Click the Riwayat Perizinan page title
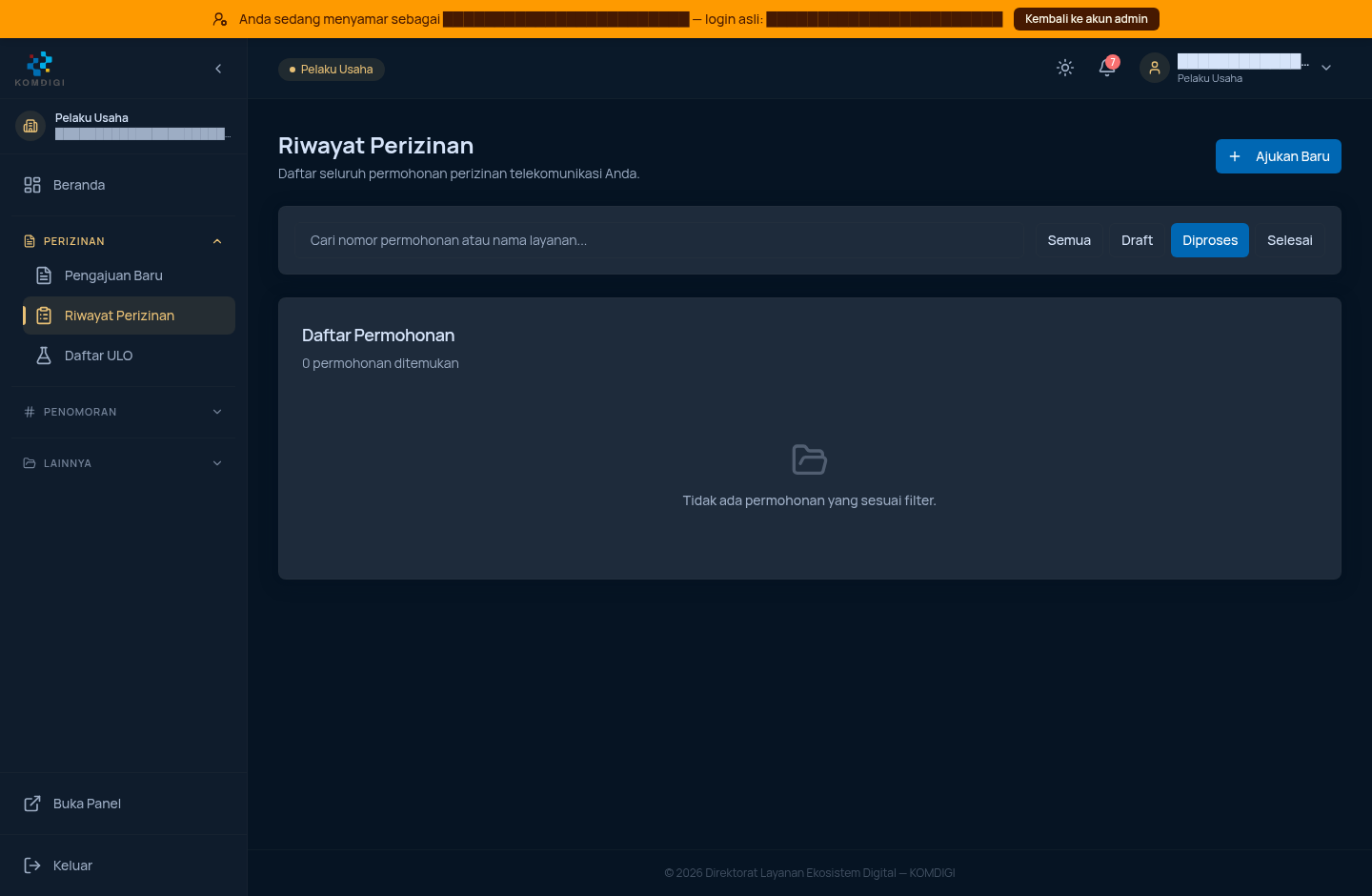 tap(375, 146)
